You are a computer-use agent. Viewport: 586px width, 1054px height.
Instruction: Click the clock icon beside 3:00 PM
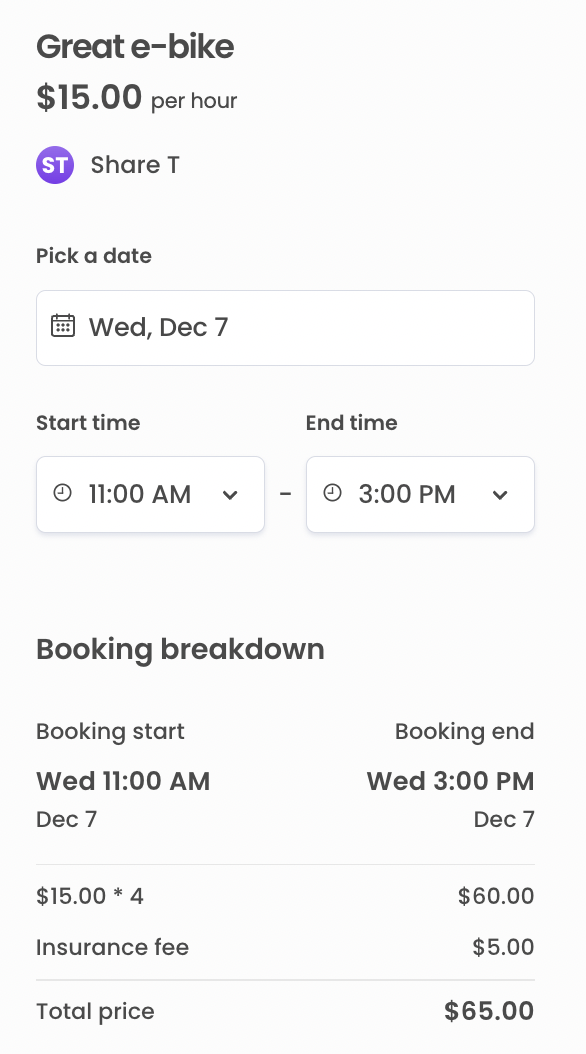point(331,493)
